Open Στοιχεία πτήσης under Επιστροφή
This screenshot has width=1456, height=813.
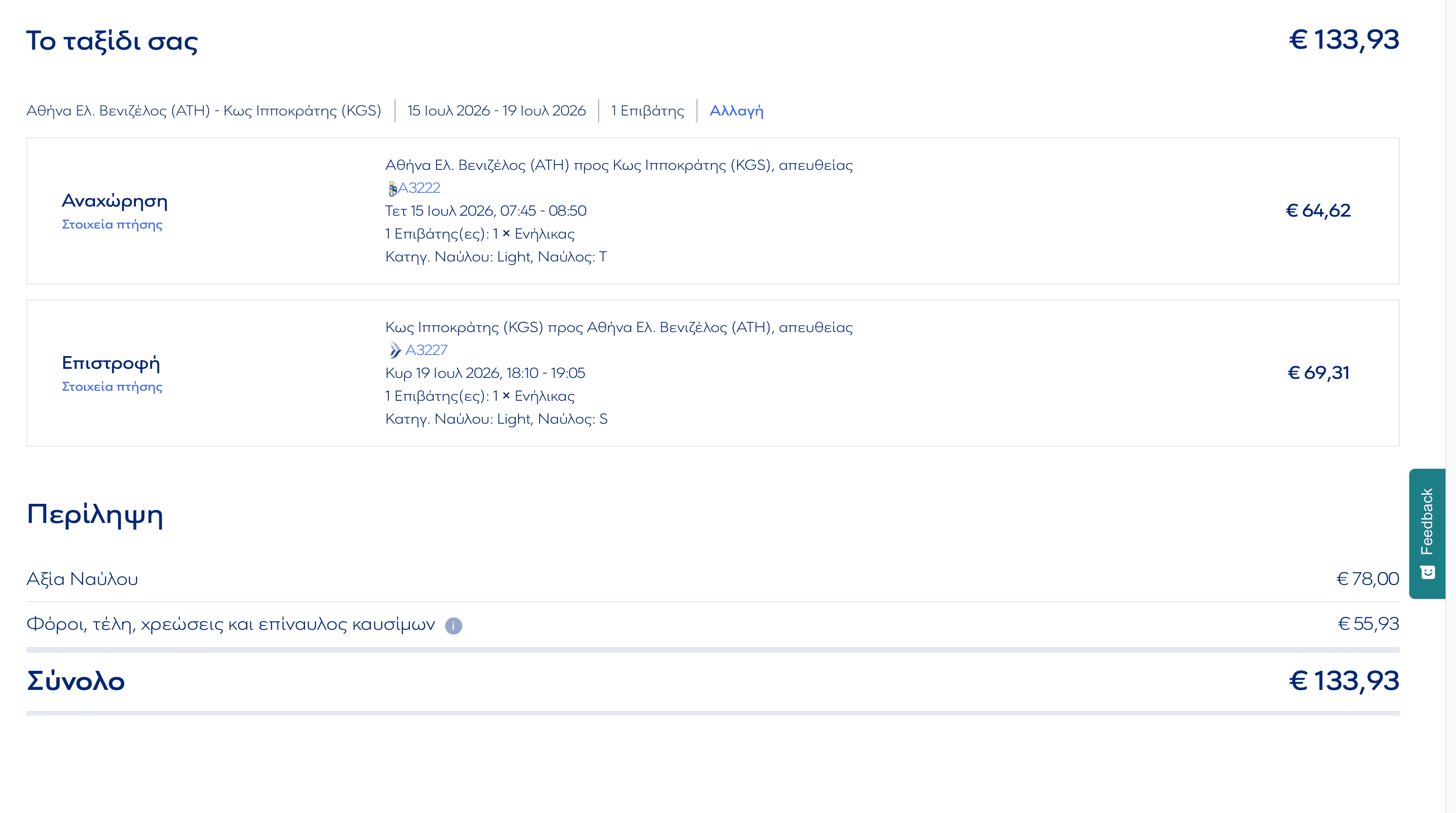coord(112,387)
